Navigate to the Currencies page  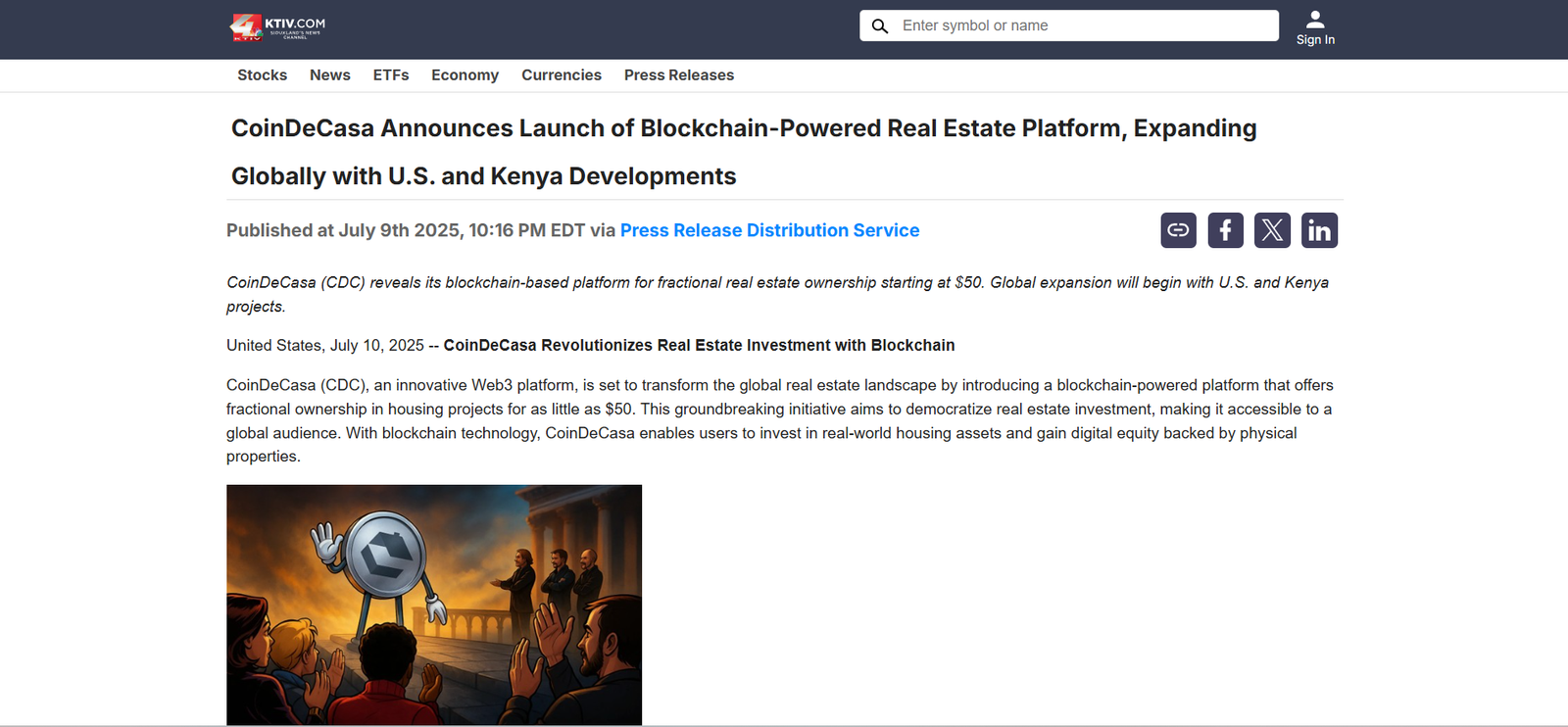point(561,75)
